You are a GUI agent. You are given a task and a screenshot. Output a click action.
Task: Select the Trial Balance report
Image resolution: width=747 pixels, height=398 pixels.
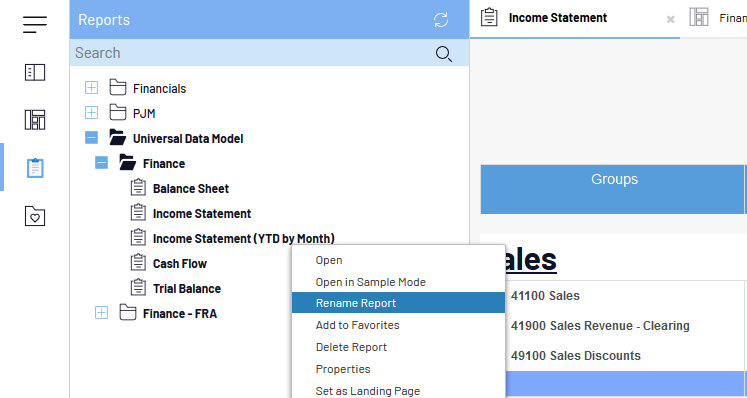tap(187, 288)
